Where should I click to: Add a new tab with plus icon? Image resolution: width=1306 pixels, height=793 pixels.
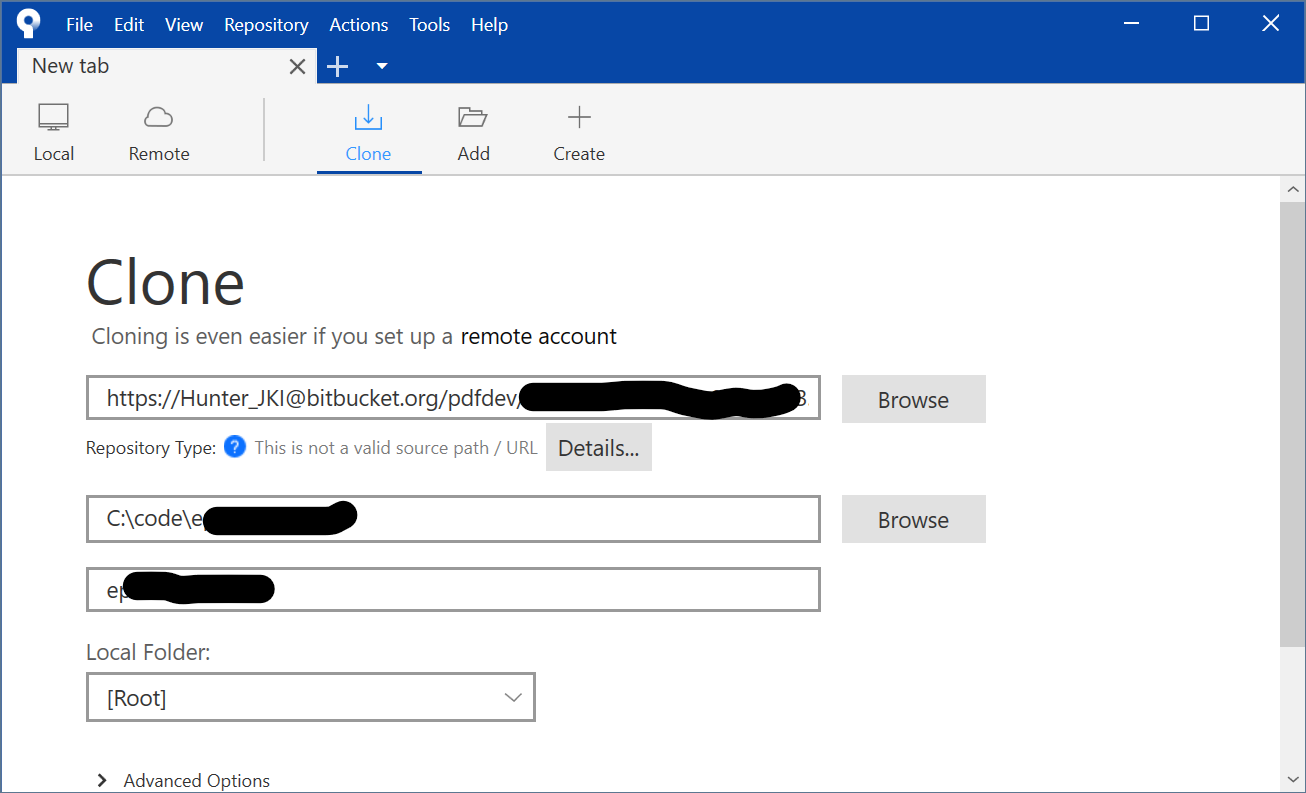pos(338,67)
